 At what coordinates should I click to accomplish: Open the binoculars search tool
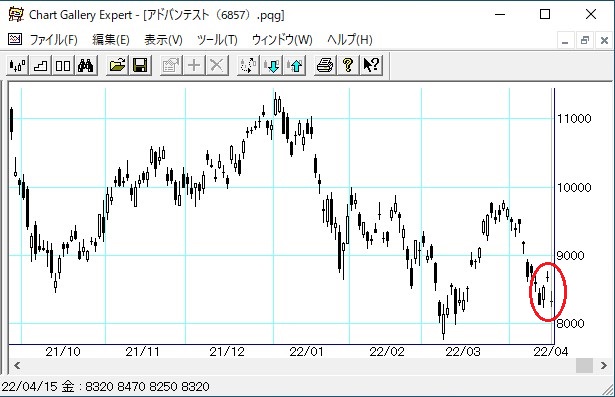pos(86,65)
